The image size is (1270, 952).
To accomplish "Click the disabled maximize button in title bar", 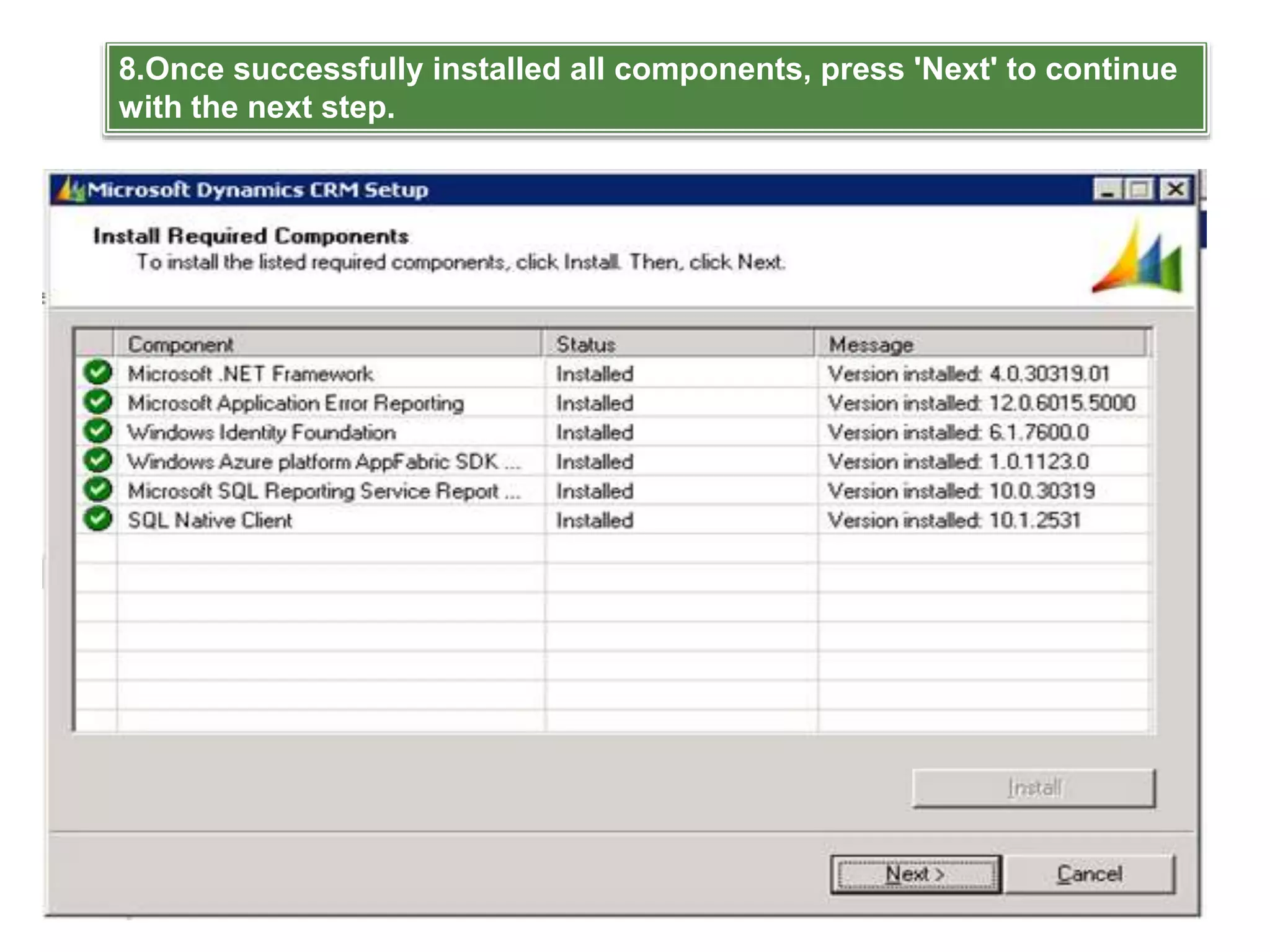I will (x=1140, y=189).
